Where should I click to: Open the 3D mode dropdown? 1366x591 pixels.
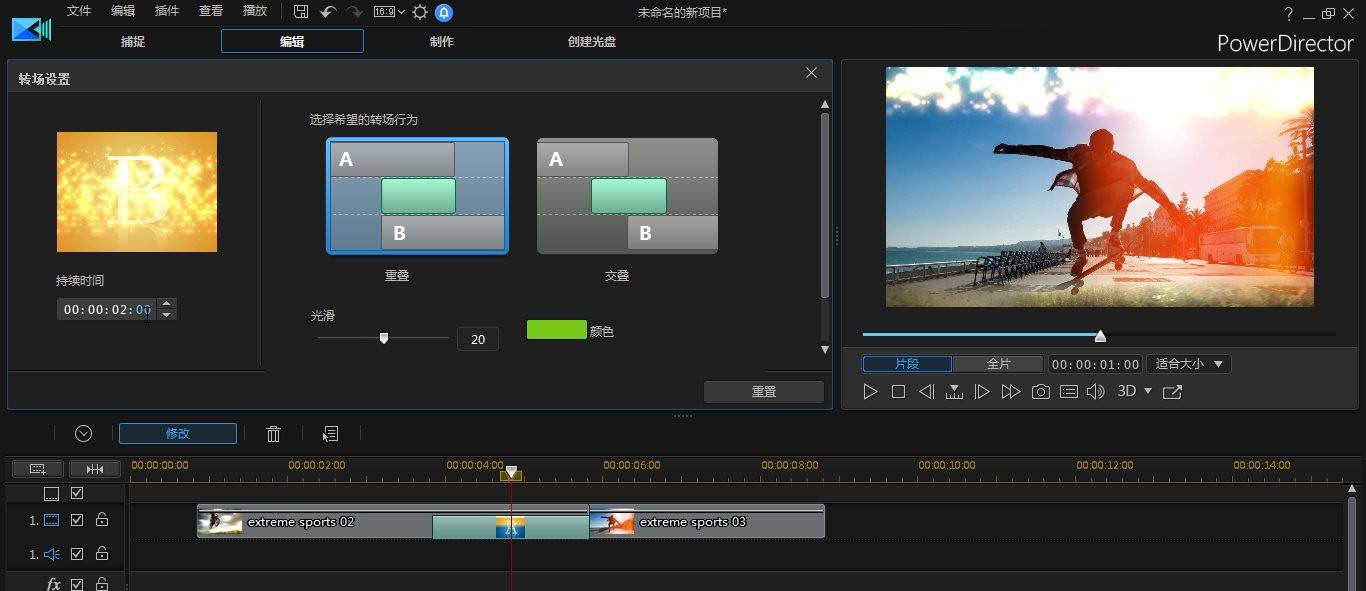1134,392
